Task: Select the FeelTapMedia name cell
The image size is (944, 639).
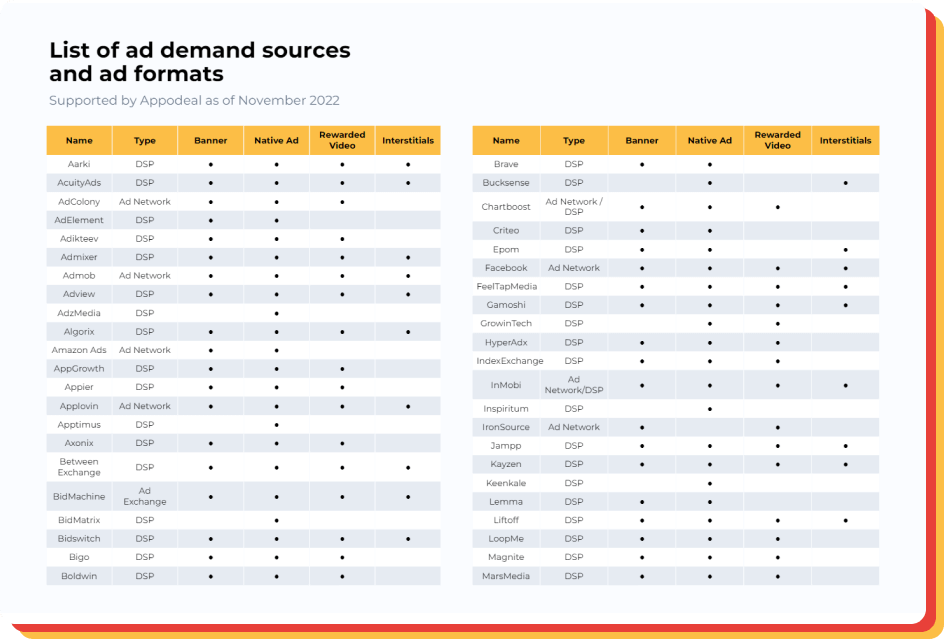Action: 506,287
